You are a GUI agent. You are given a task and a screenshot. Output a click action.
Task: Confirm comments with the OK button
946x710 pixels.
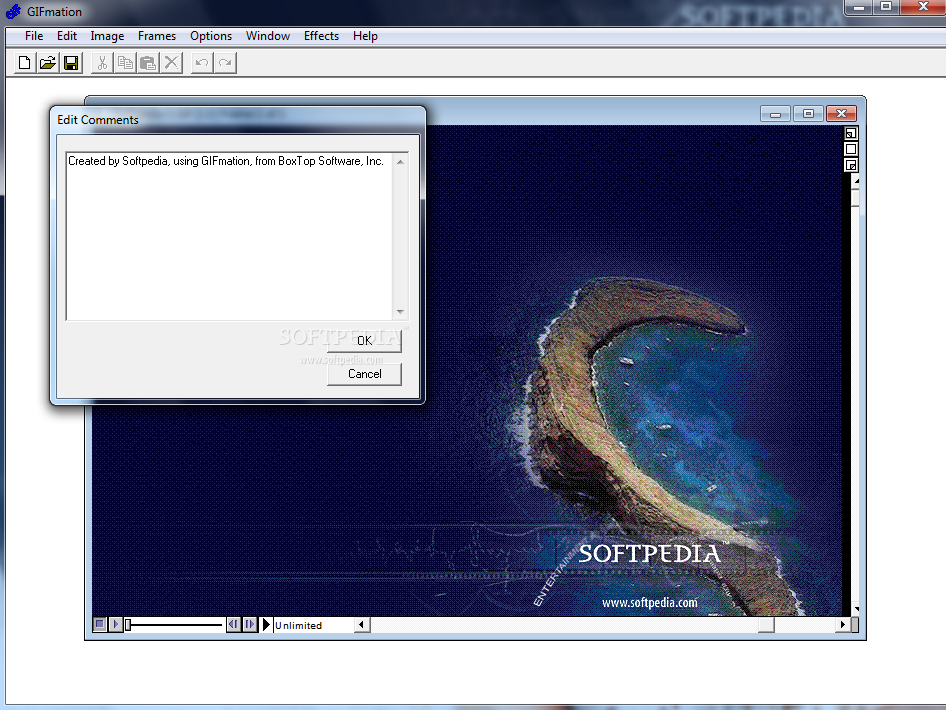tap(364, 341)
